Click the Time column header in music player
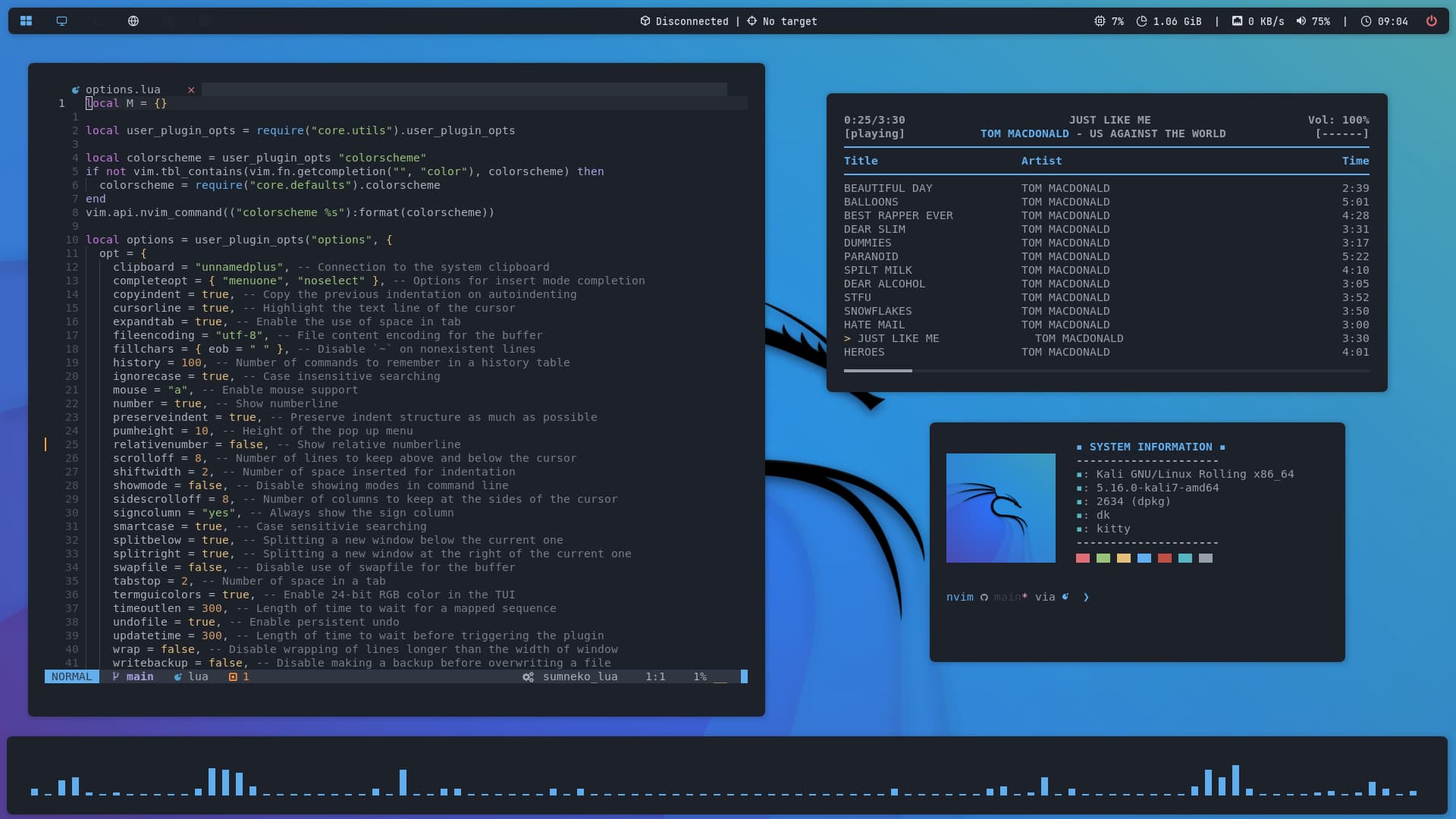The height and width of the screenshot is (819, 1456). (x=1355, y=161)
